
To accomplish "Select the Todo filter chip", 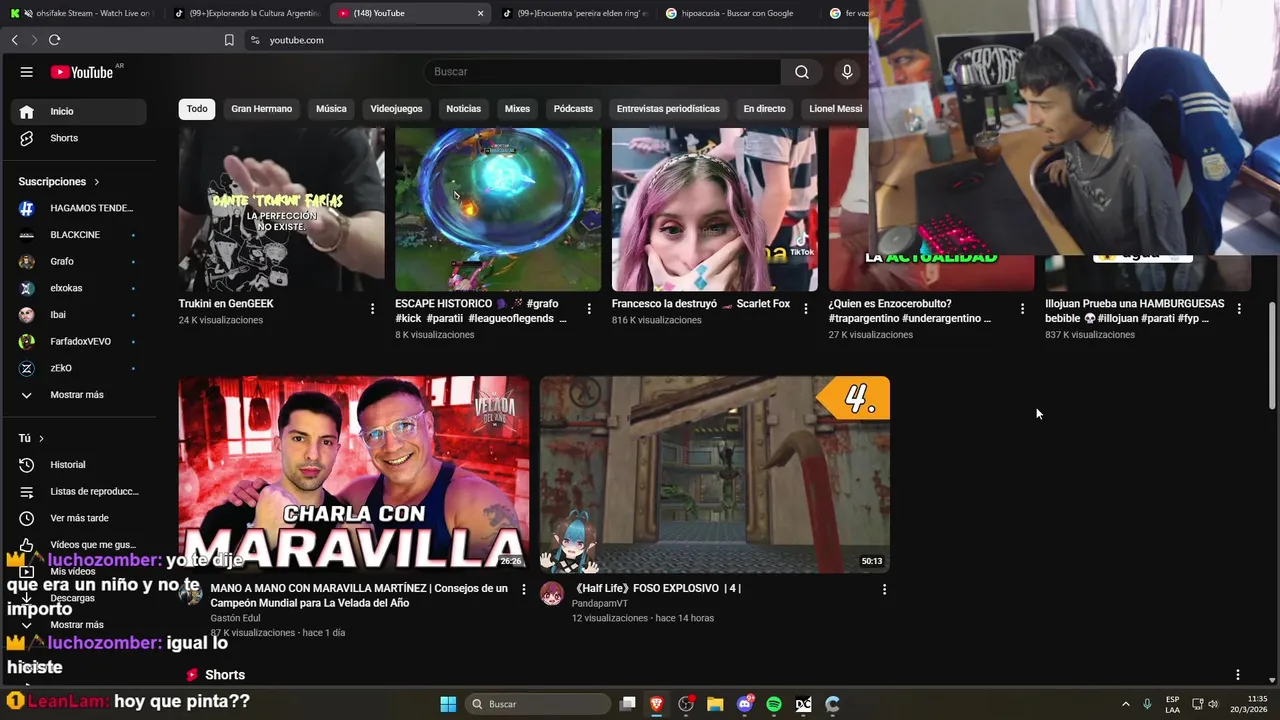I will coord(197,108).
